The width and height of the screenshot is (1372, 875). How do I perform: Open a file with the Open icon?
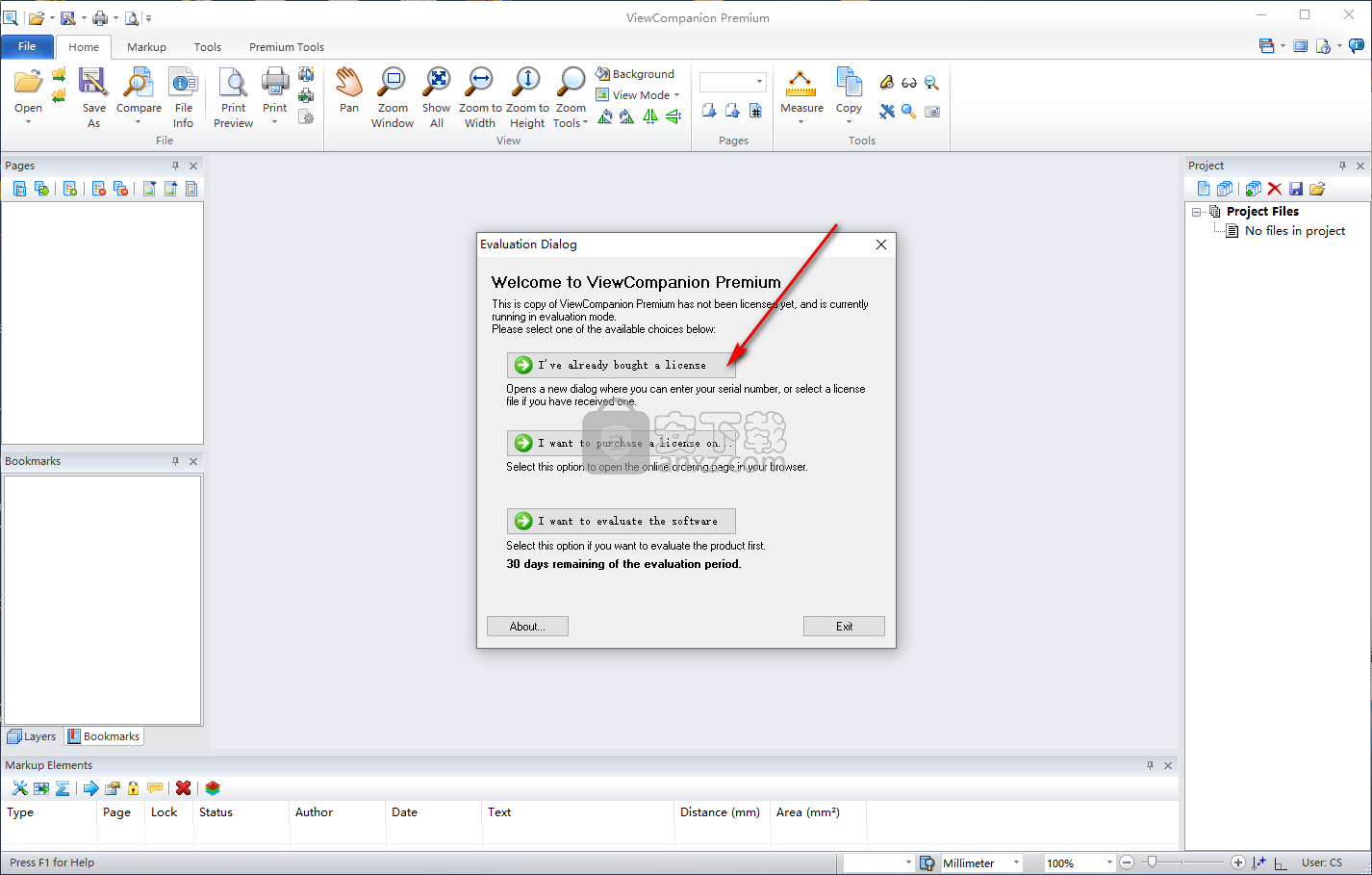28,83
